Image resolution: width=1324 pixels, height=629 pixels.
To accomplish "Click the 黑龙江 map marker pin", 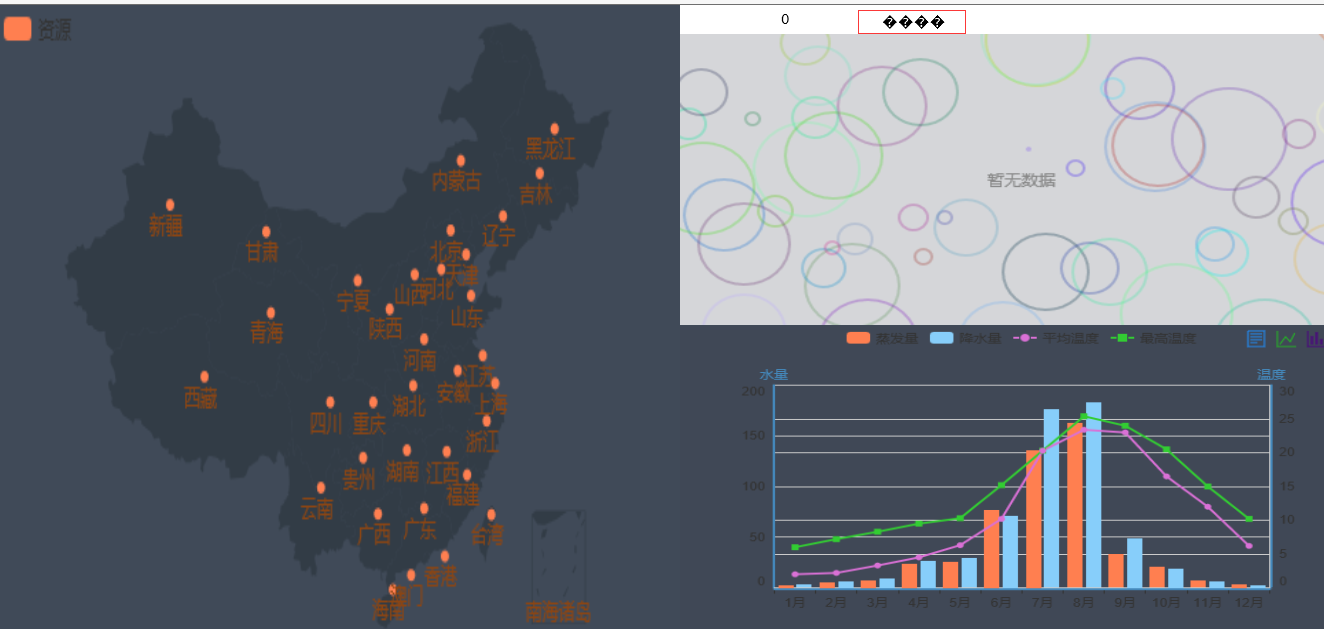I will click(x=554, y=129).
